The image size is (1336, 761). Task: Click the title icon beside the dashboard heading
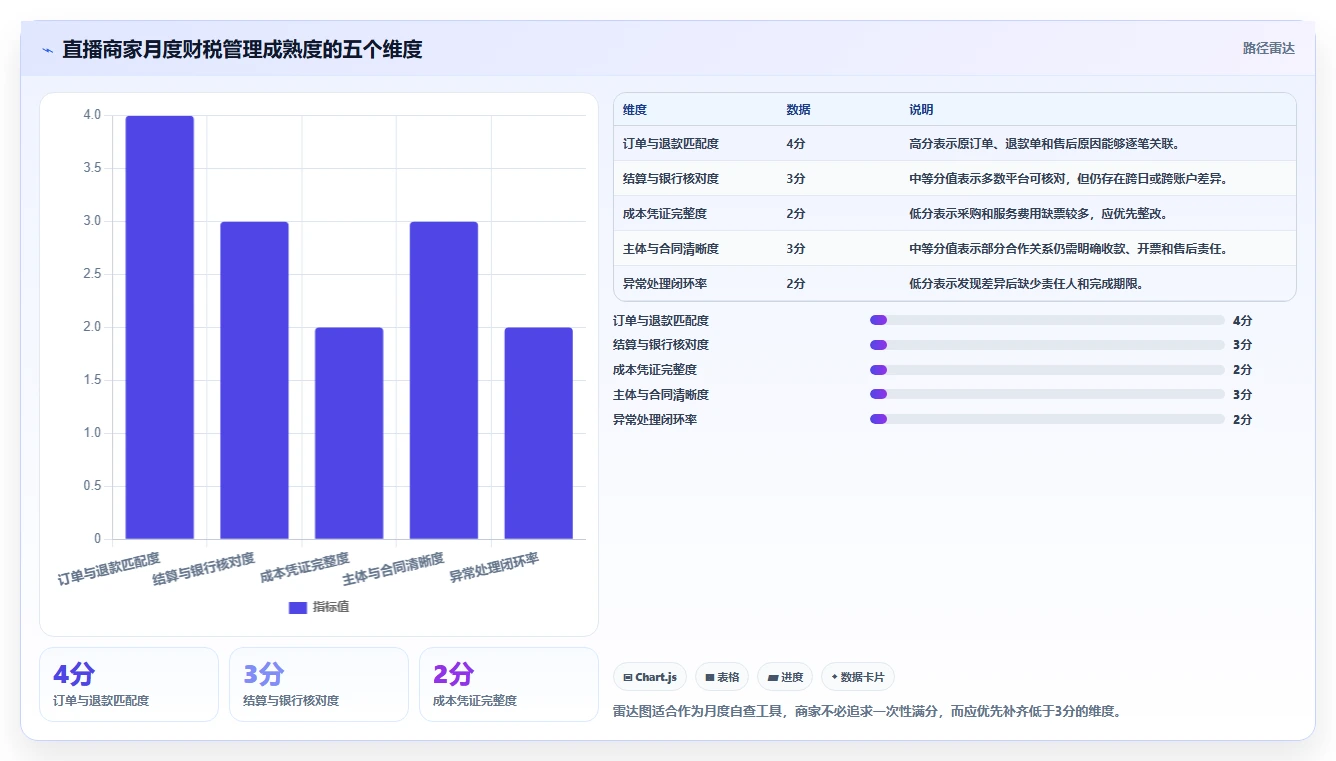[47, 50]
